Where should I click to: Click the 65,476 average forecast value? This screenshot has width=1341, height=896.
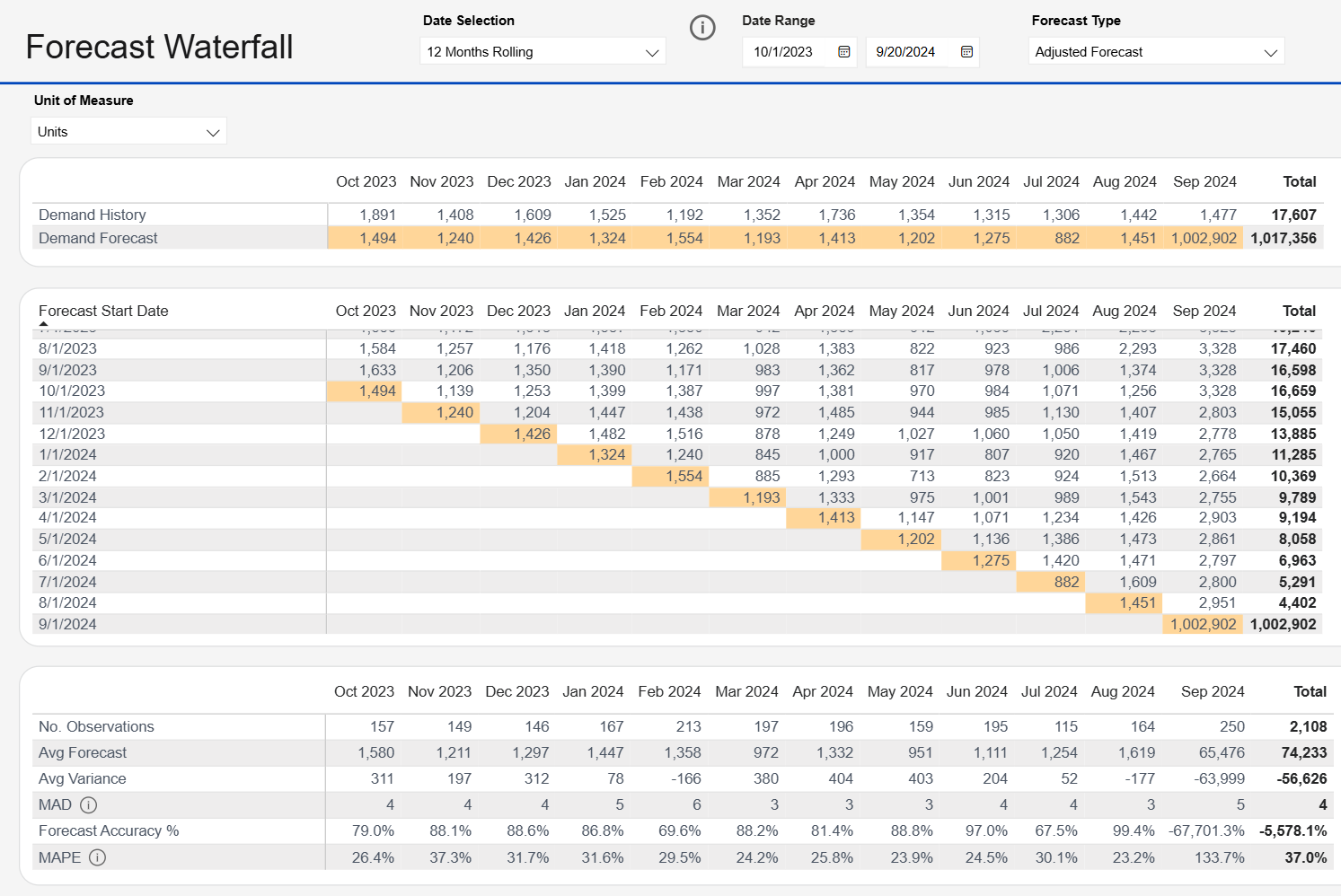pos(1222,752)
